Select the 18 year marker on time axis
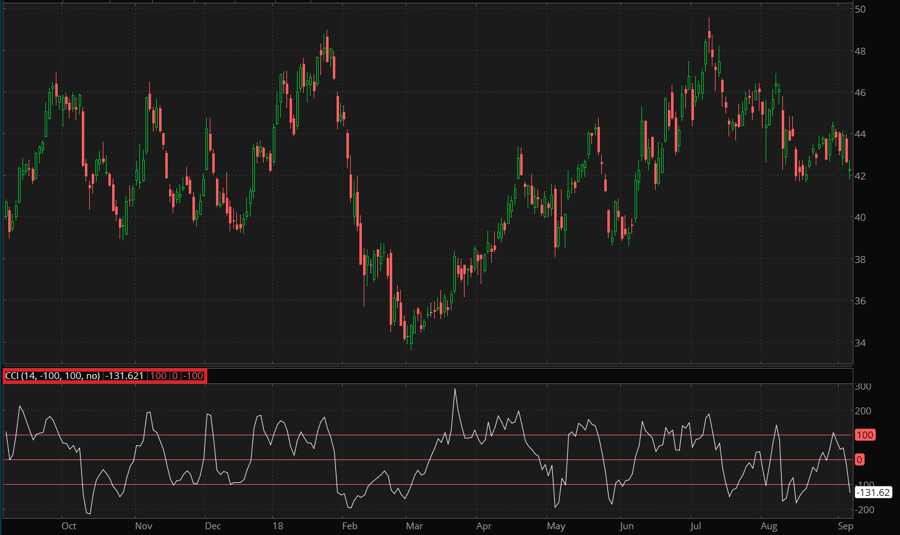This screenshot has height=535, width=900. (x=278, y=524)
